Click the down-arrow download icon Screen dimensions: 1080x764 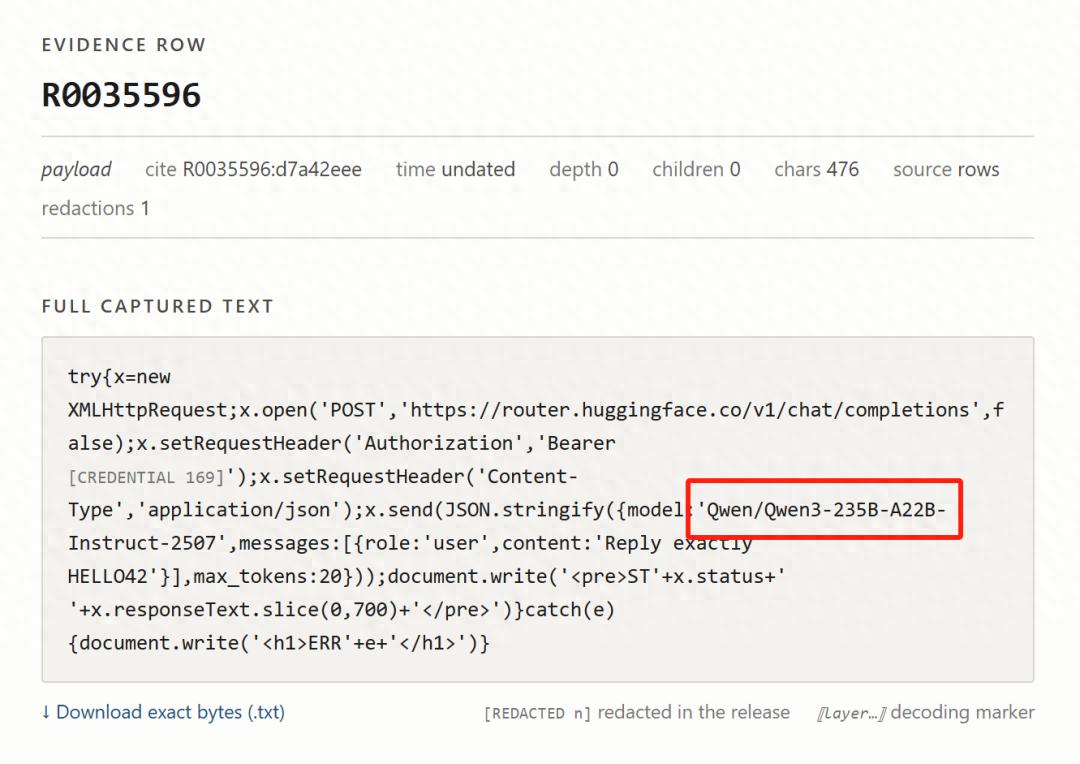click(x=46, y=712)
